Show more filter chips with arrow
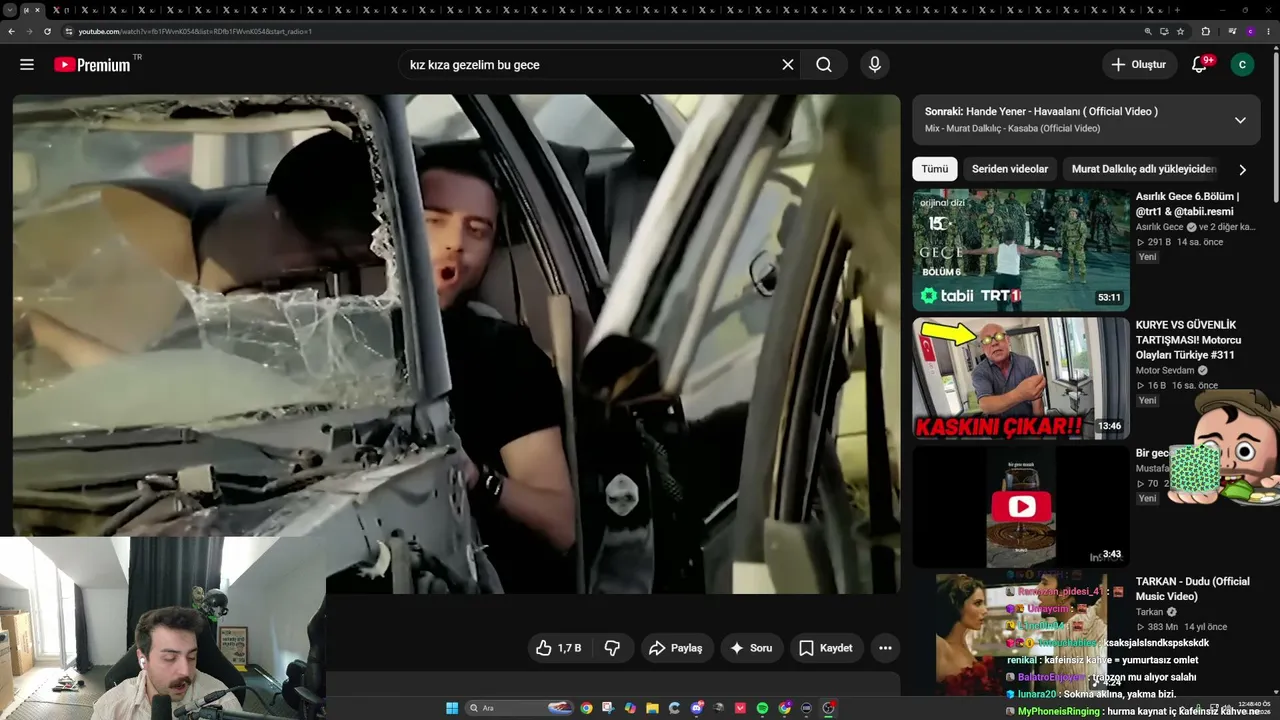Viewport: 1280px width, 720px height. click(1242, 169)
